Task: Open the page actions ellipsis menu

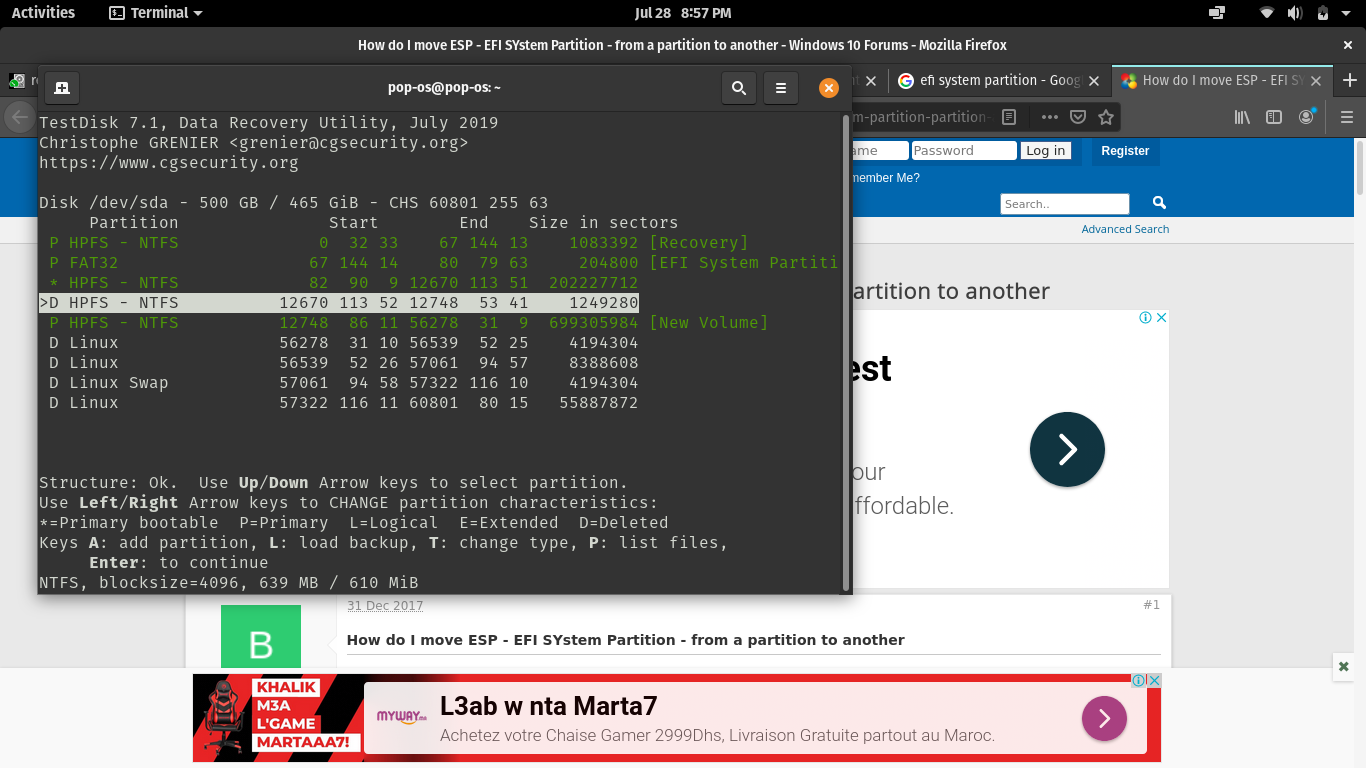Action: pos(1049,117)
